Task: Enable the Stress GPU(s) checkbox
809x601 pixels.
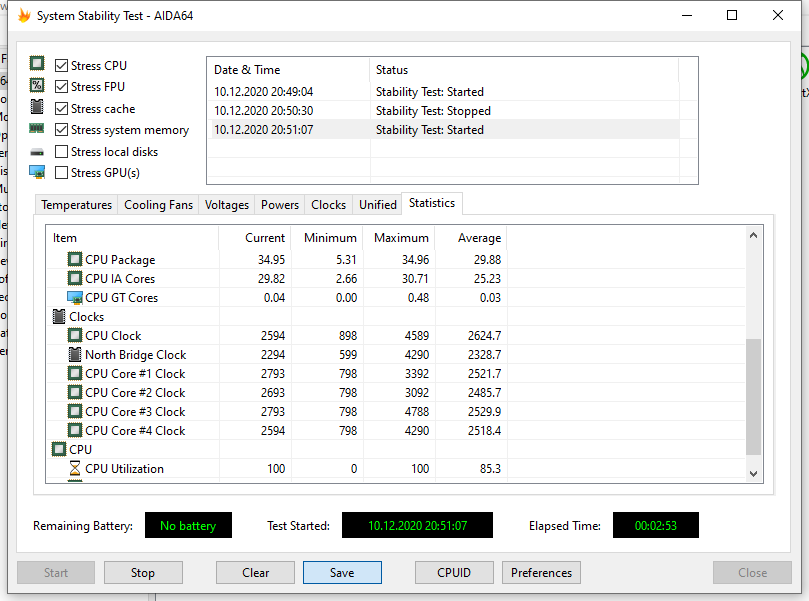Action: pos(62,173)
